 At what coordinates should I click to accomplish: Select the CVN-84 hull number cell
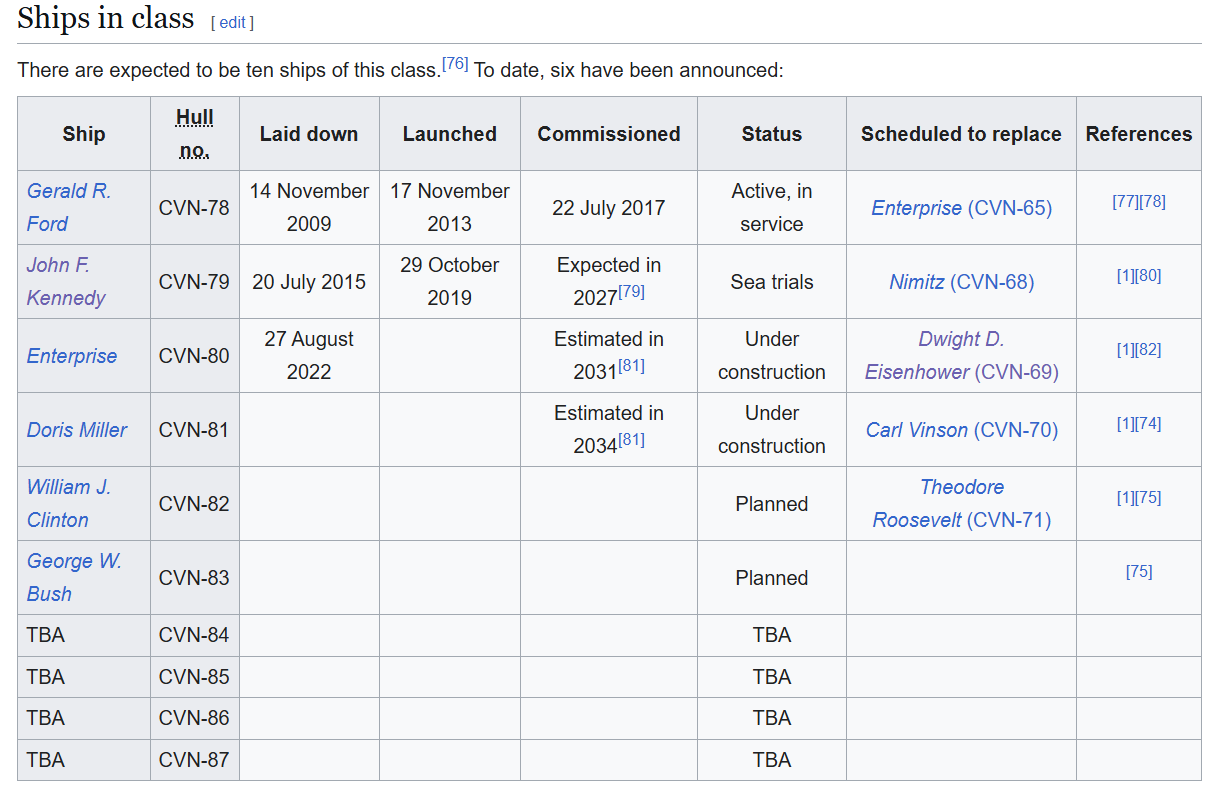coord(194,635)
